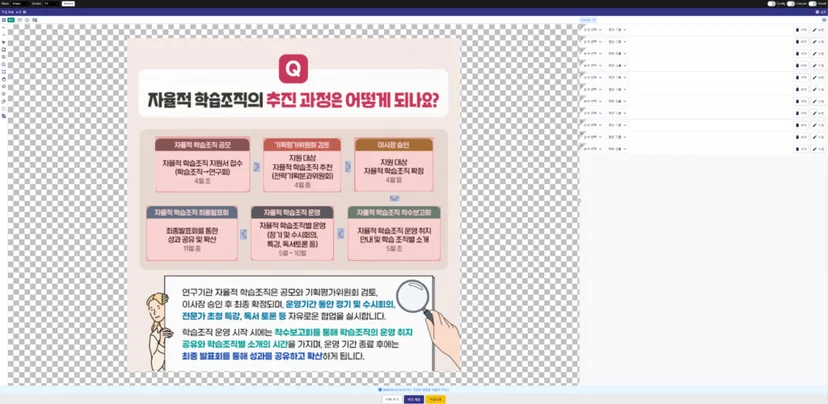Click the redo arrow in the left toolbar
This screenshot has height=404, width=828.
4,34
